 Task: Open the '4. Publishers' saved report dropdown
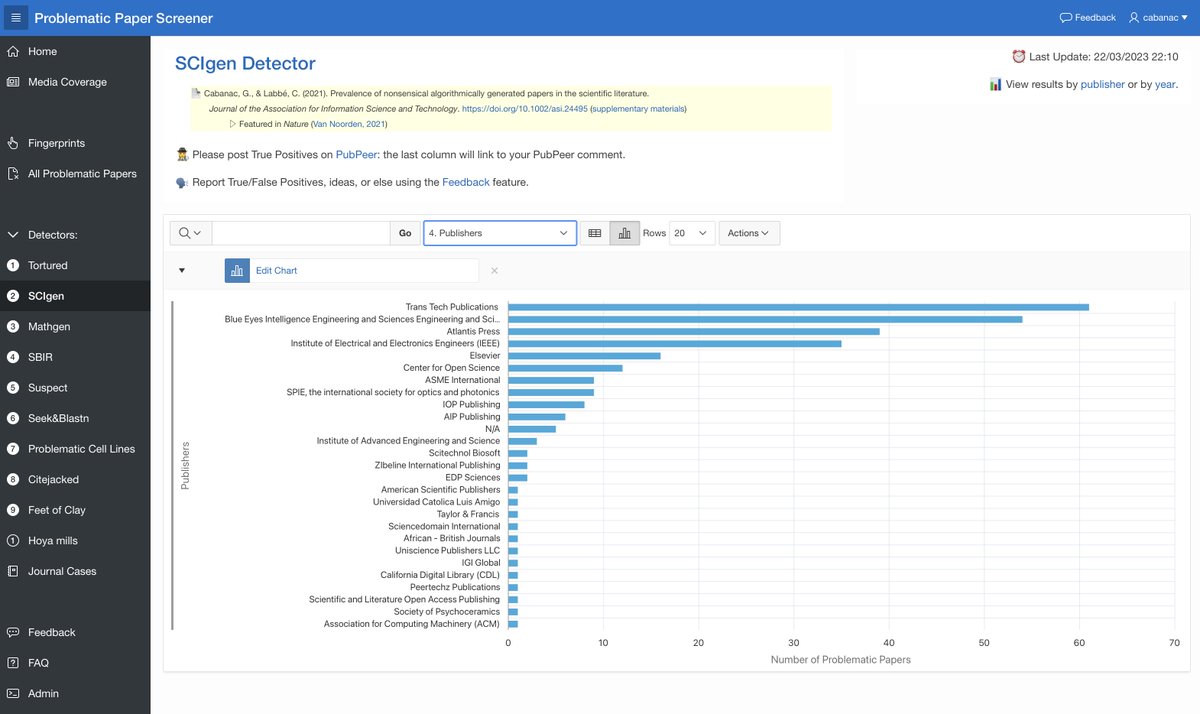click(500, 233)
